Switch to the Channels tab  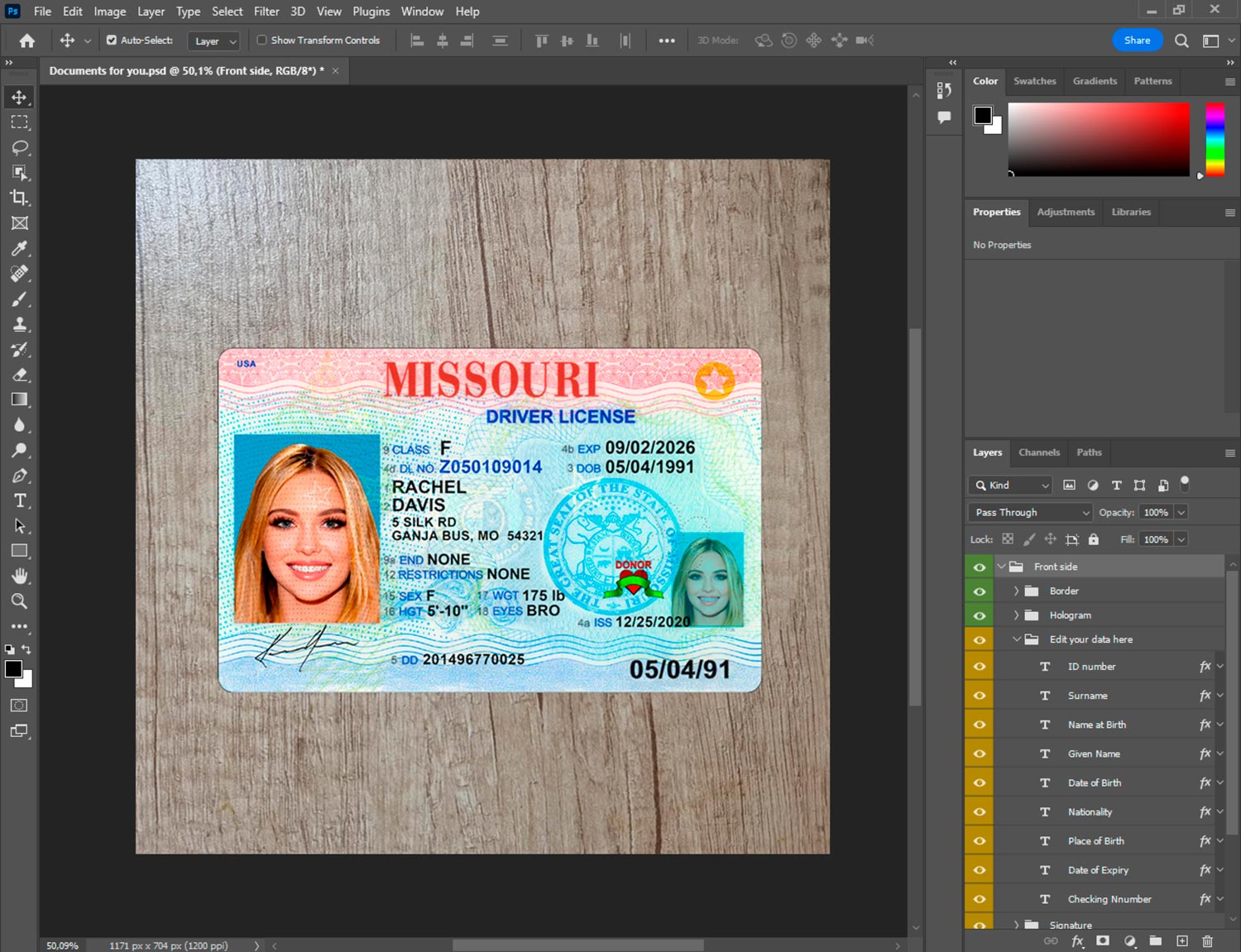pyautogui.click(x=1038, y=452)
